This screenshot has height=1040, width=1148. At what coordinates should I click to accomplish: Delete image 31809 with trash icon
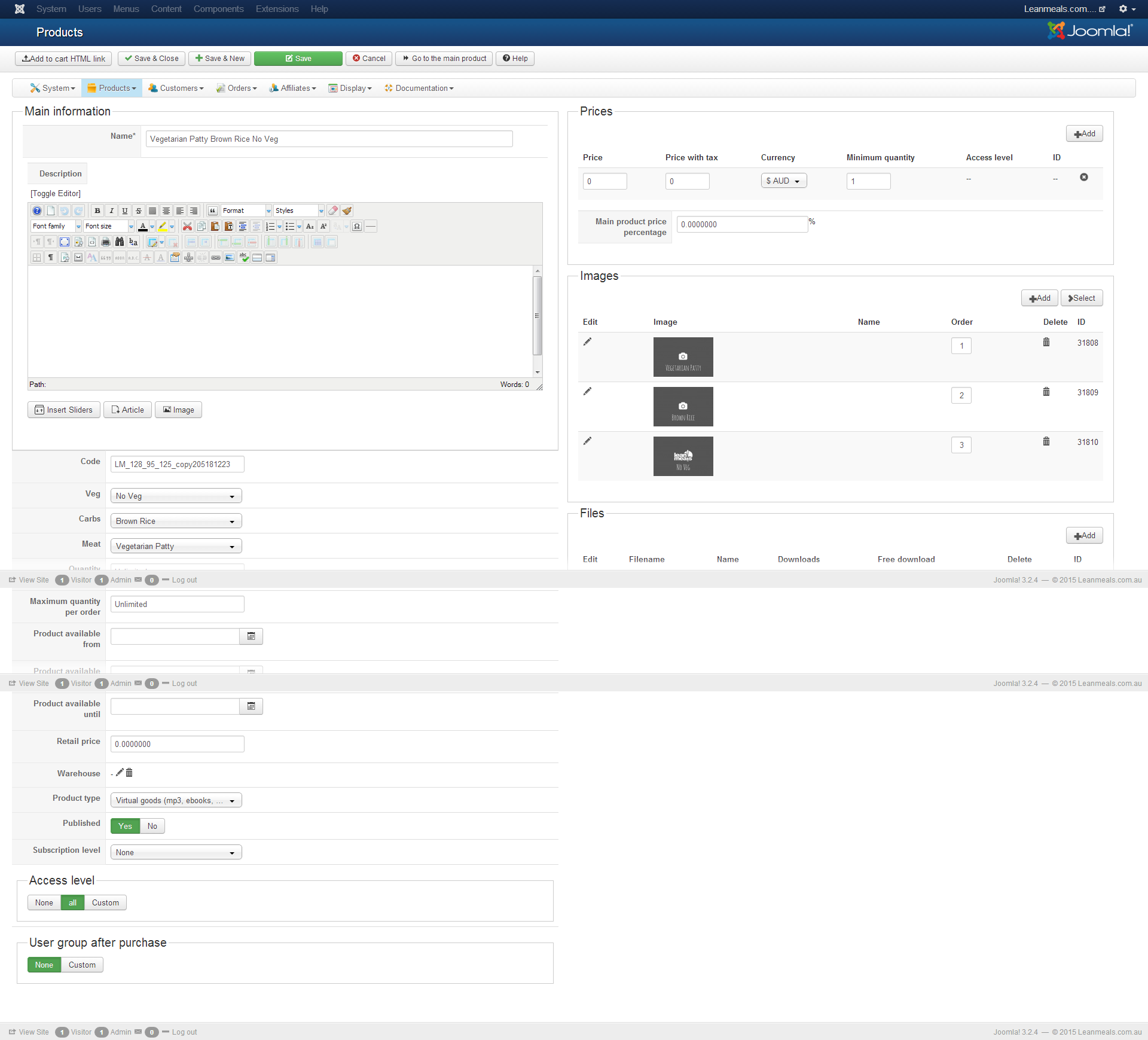(x=1046, y=392)
